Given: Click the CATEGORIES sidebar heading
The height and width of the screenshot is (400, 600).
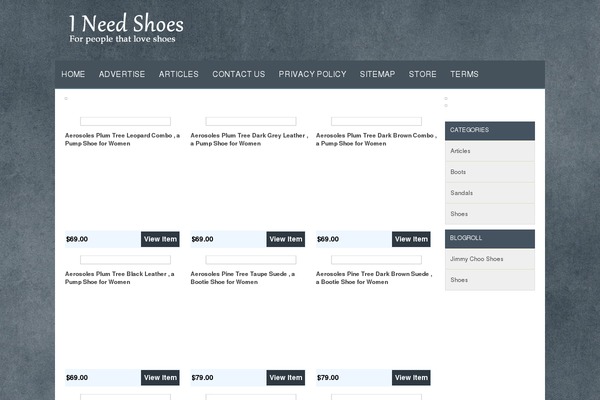Looking at the screenshot, I should coord(490,131).
